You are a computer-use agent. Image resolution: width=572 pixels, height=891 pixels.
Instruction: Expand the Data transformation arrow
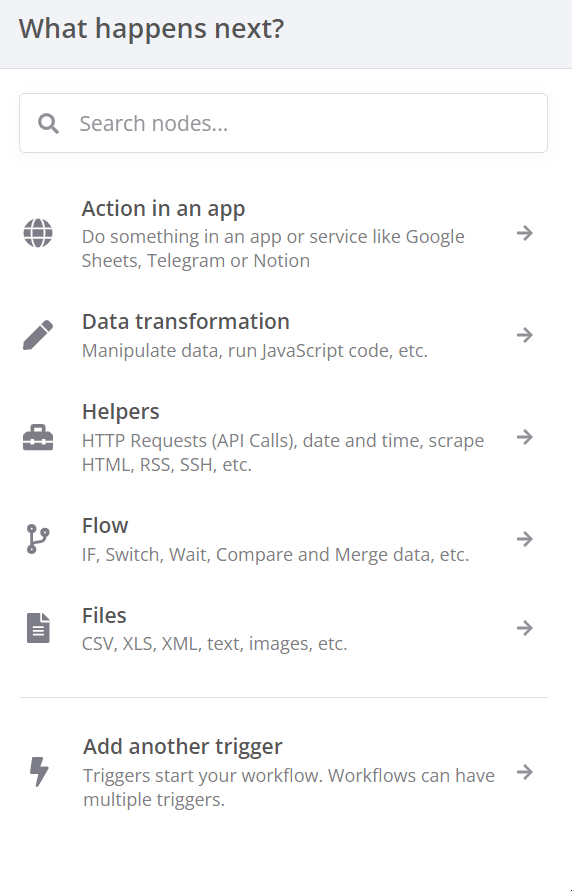pyautogui.click(x=525, y=335)
